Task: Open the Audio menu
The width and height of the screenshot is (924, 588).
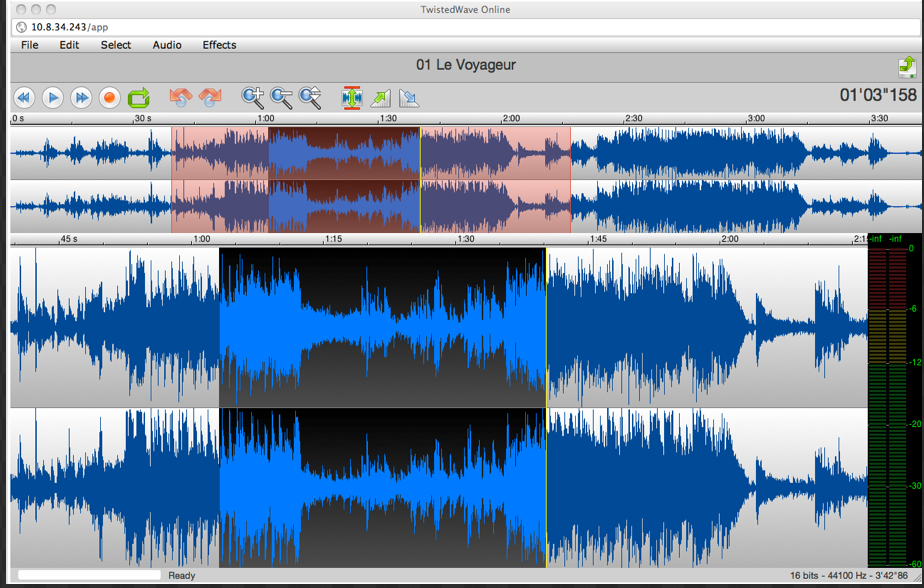Action: tap(167, 45)
